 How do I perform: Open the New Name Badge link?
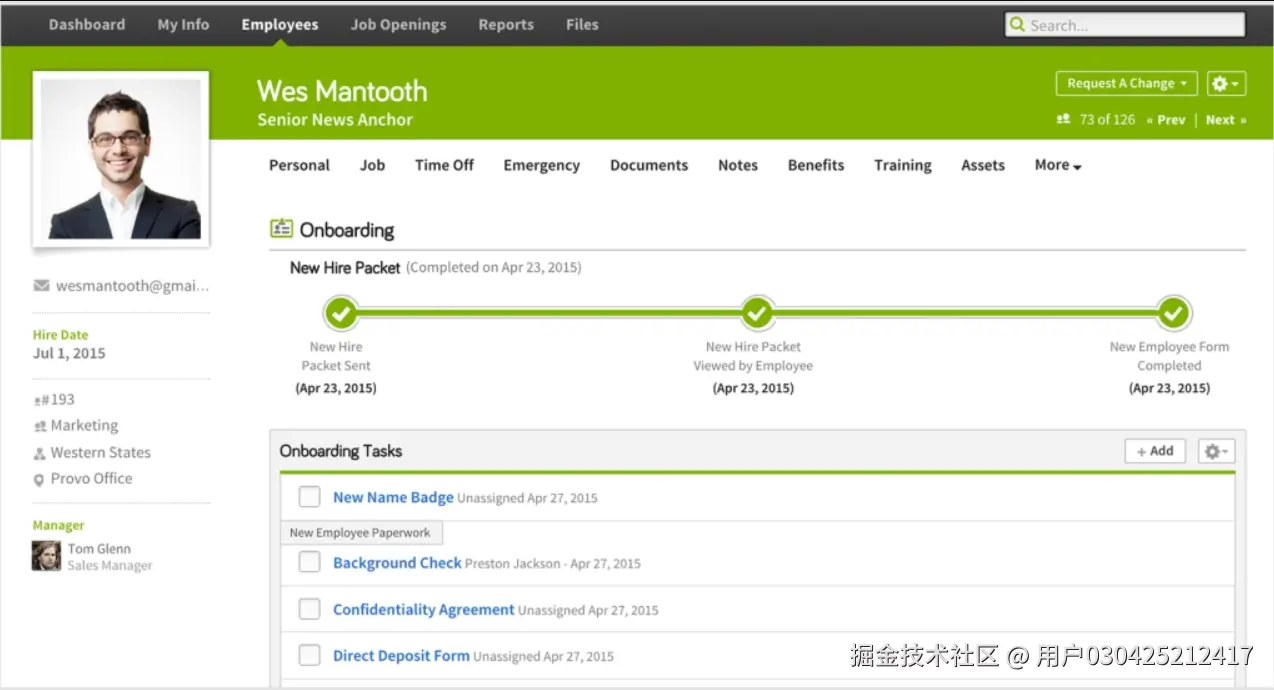[x=393, y=497]
